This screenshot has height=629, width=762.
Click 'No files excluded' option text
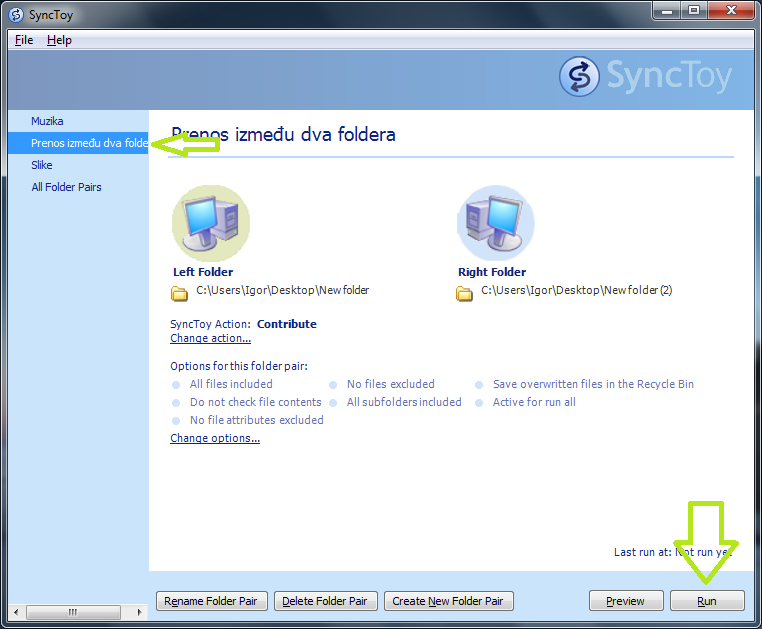coord(391,384)
